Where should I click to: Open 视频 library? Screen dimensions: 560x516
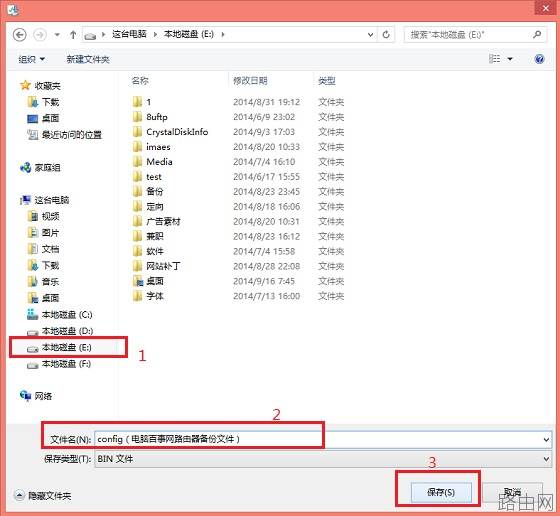click(x=50, y=216)
